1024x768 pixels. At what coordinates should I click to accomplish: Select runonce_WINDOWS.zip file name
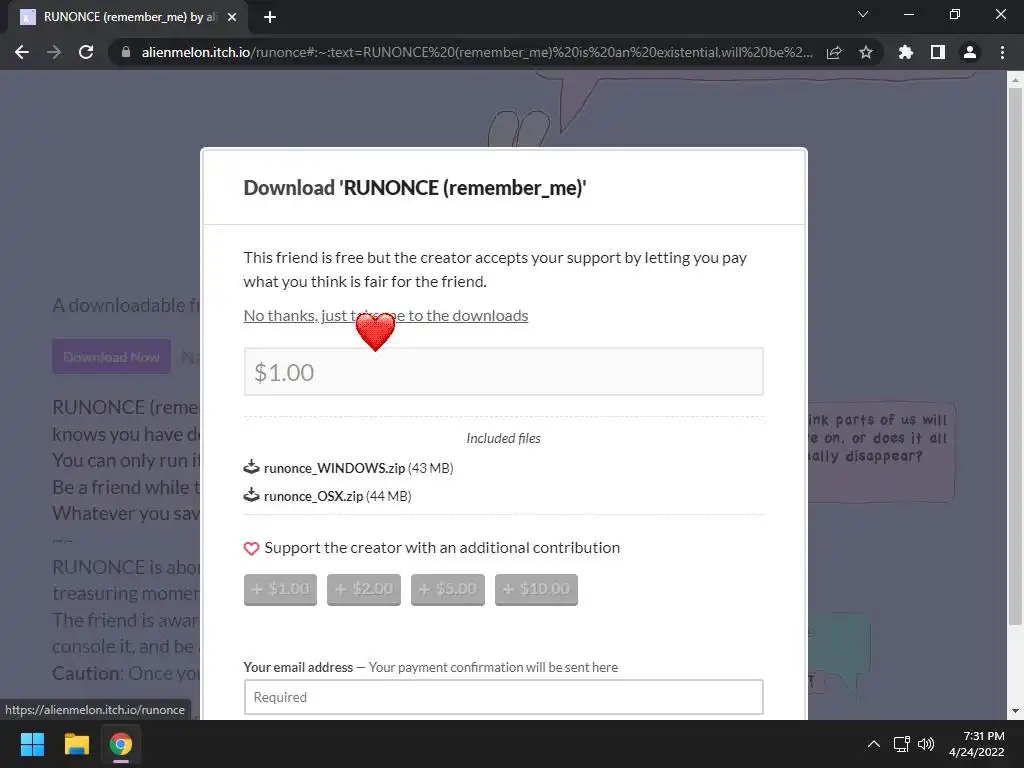(334, 468)
